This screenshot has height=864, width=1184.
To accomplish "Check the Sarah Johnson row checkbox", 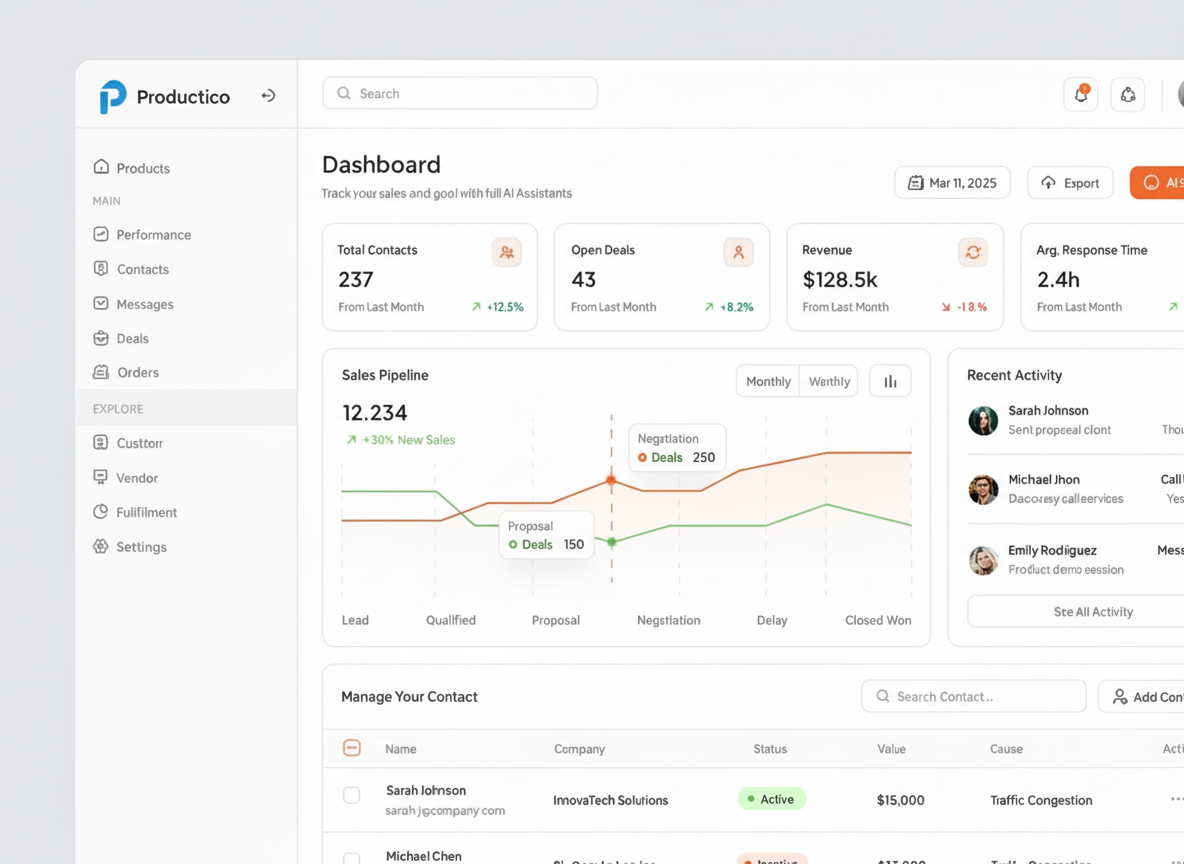I will [x=352, y=796].
